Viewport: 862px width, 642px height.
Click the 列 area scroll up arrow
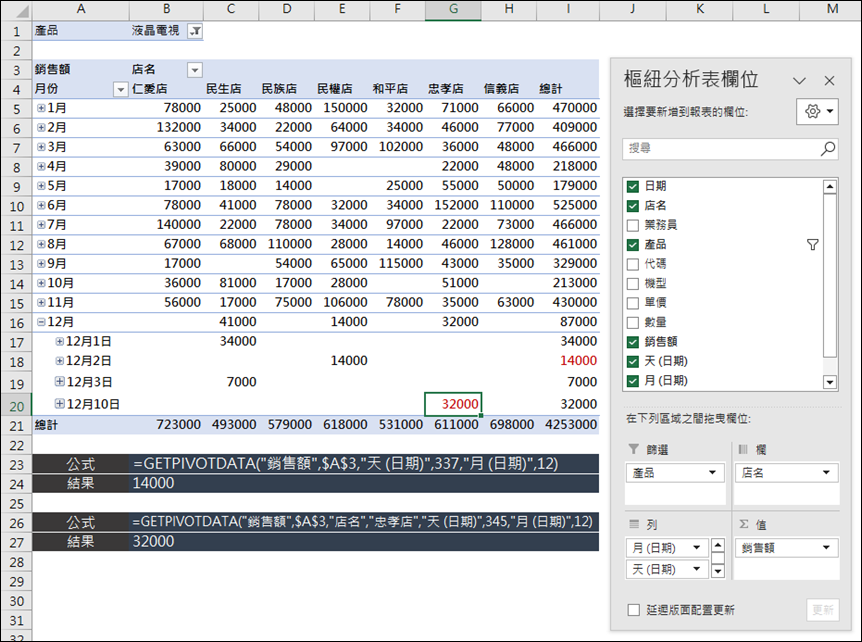[x=717, y=545]
